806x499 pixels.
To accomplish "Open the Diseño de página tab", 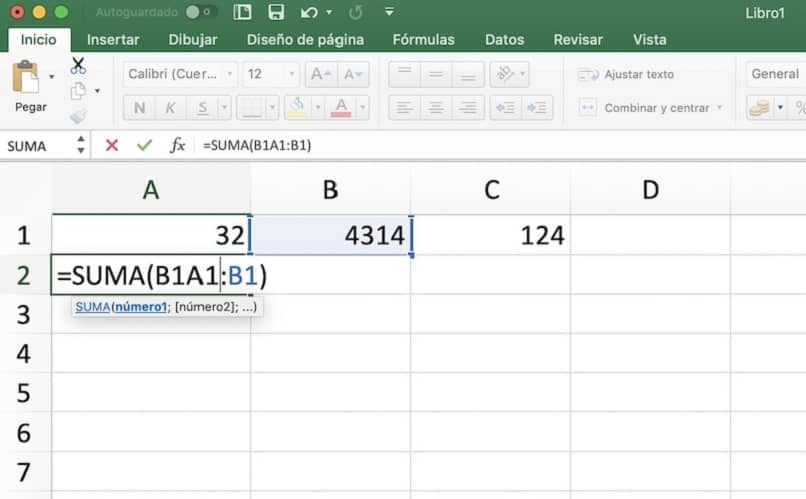I will [x=305, y=40].
